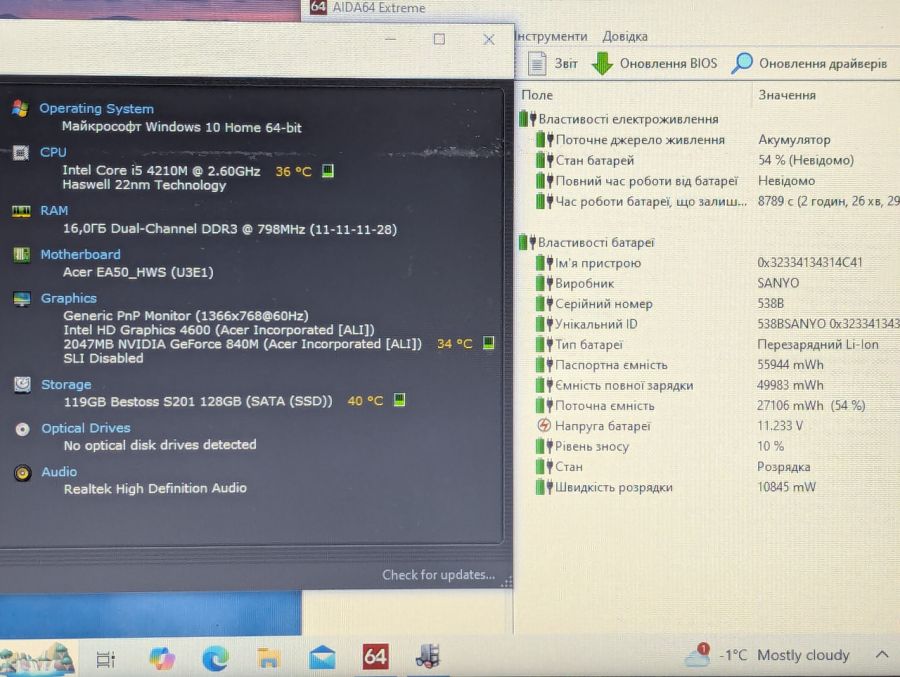Click the Напруга батареї voltage icon
This screenshot has width=900, height=677.
544,425
